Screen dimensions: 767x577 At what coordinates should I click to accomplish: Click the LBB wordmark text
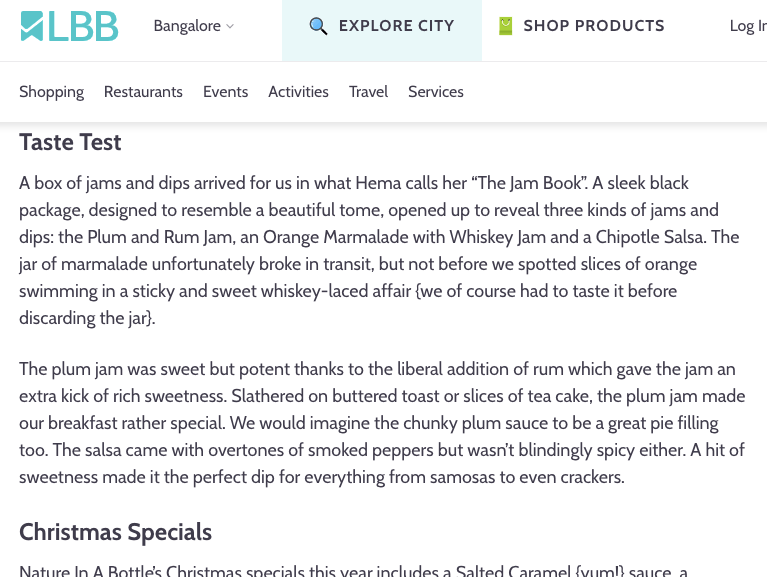[x=83, y=27]
